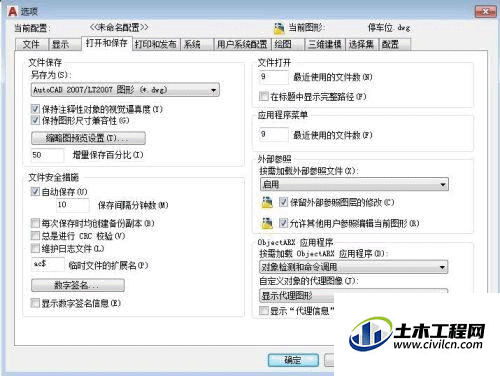Select the 打开和保存 tab
Viewport: 500px width, 376px height.
point(107,43)
